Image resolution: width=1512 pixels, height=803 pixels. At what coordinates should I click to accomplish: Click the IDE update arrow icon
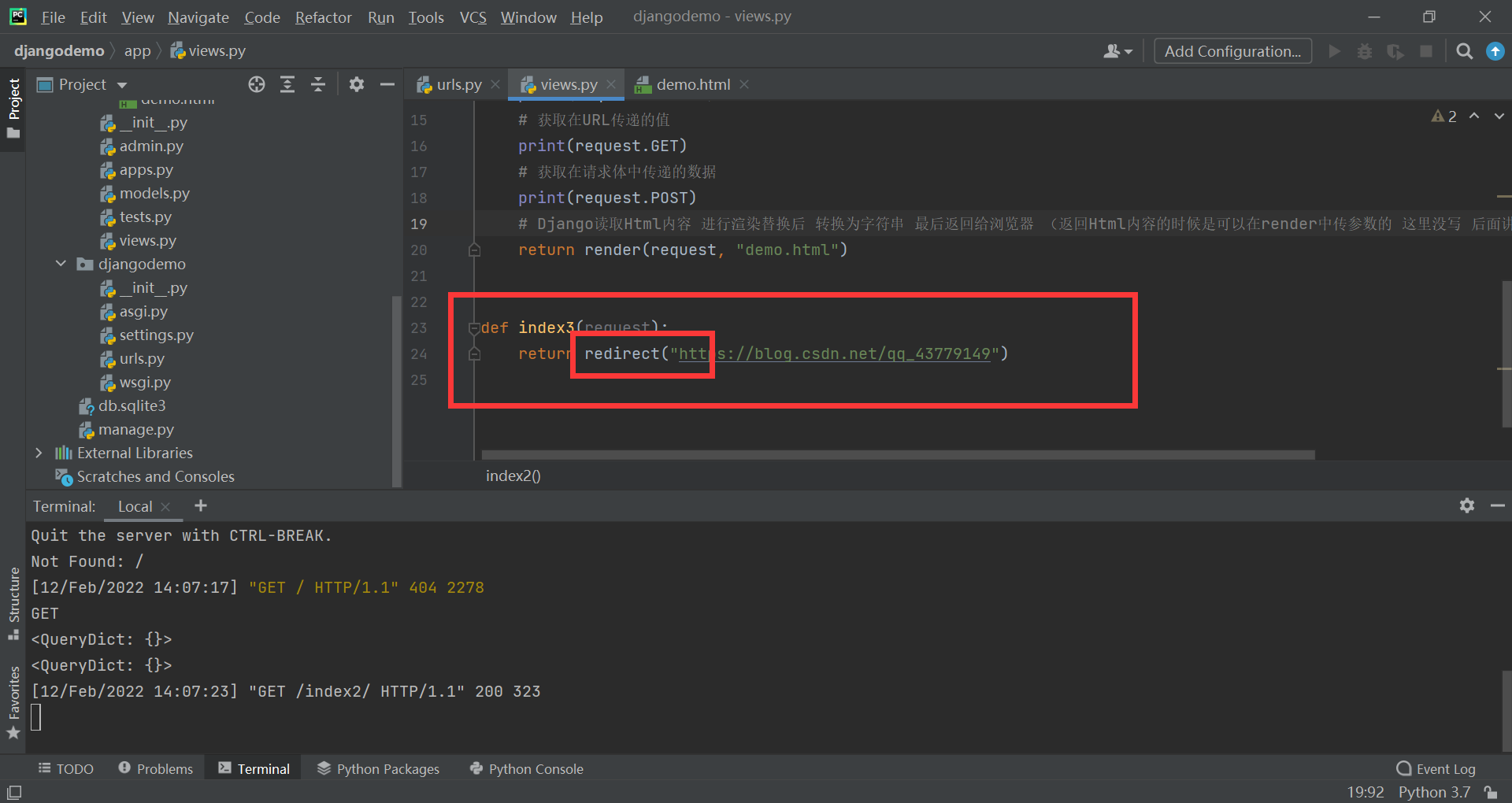click(1495, 51)
